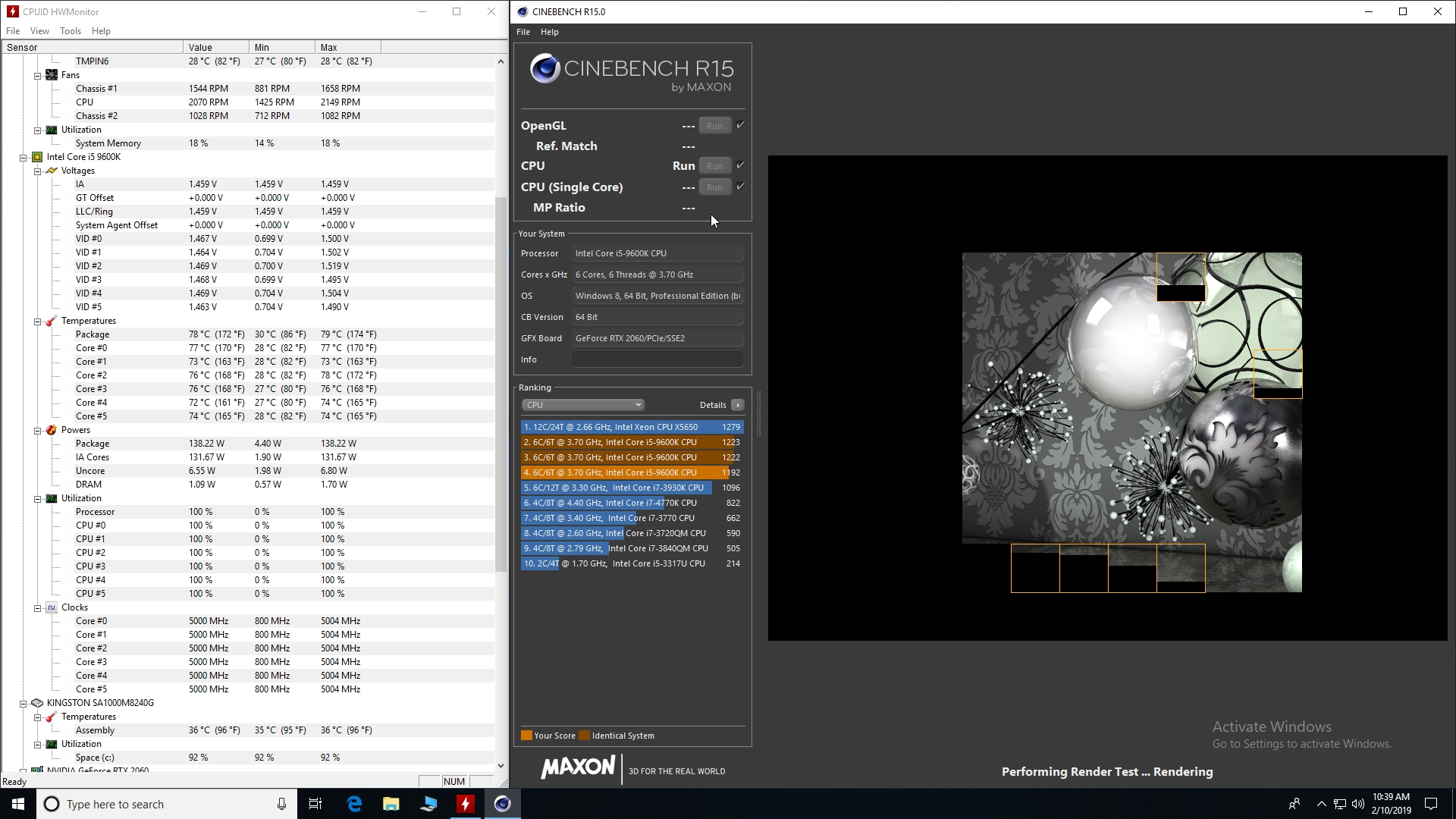Click the Powers flame icon in the sensor tree

52,430
